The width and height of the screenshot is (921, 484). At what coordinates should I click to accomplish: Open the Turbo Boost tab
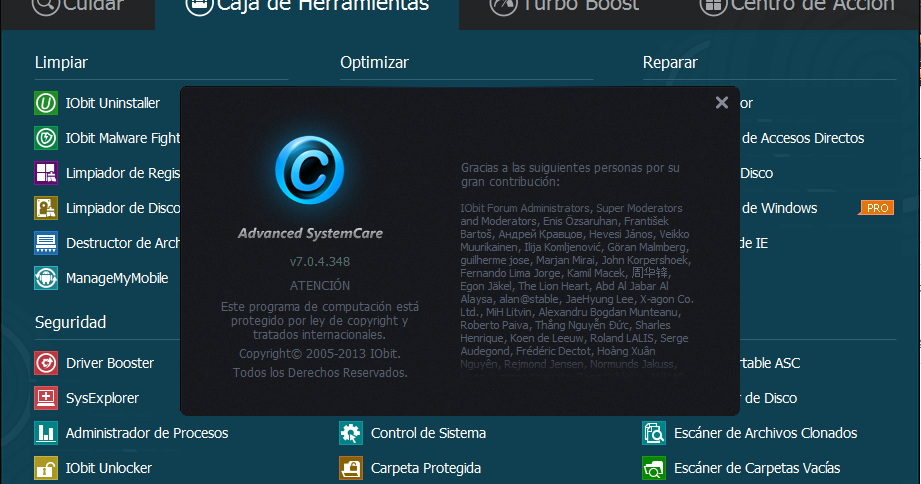pos(564,6)
